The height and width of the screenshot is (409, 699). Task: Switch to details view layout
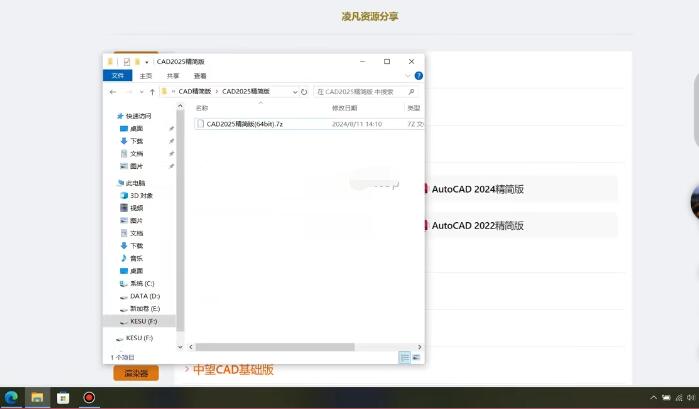click(x=404, y=357)
